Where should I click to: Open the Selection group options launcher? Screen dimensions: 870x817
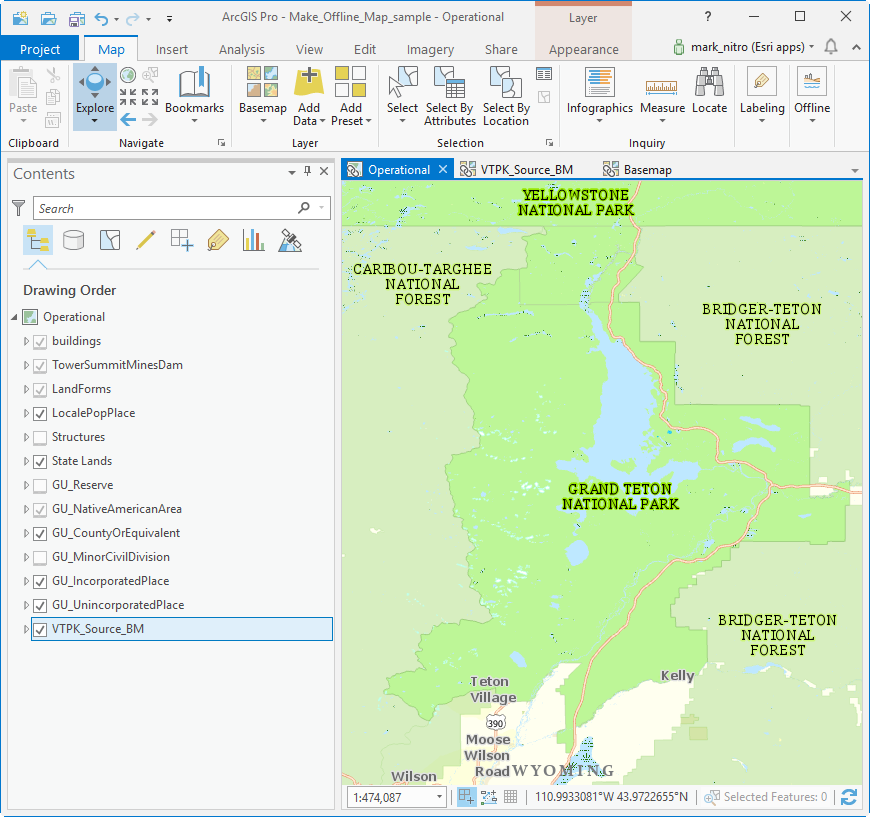549,143
